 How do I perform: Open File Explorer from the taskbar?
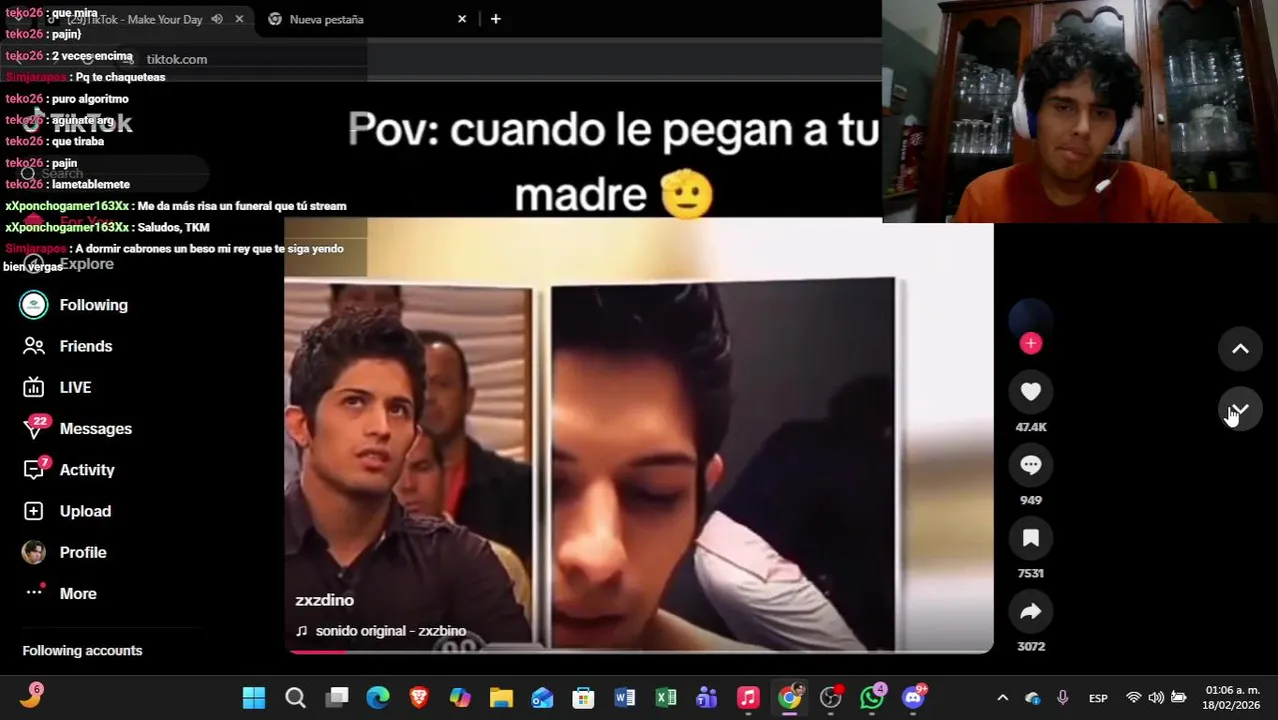tap(501, 698)
